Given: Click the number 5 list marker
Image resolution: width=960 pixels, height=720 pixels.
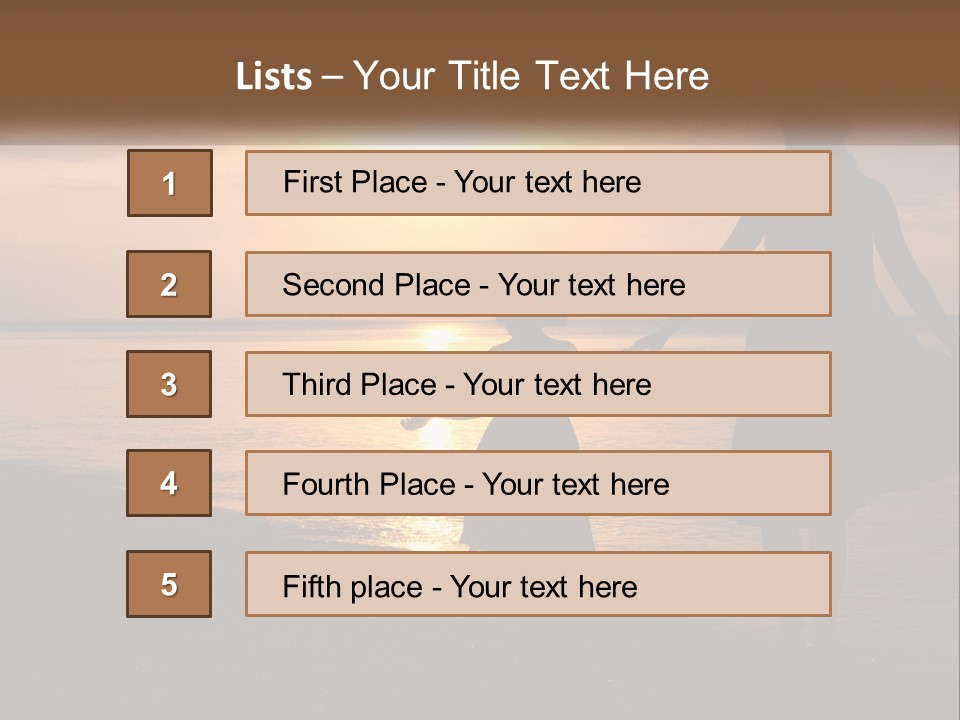Looking at the screenshot, I should coord(169,584).
